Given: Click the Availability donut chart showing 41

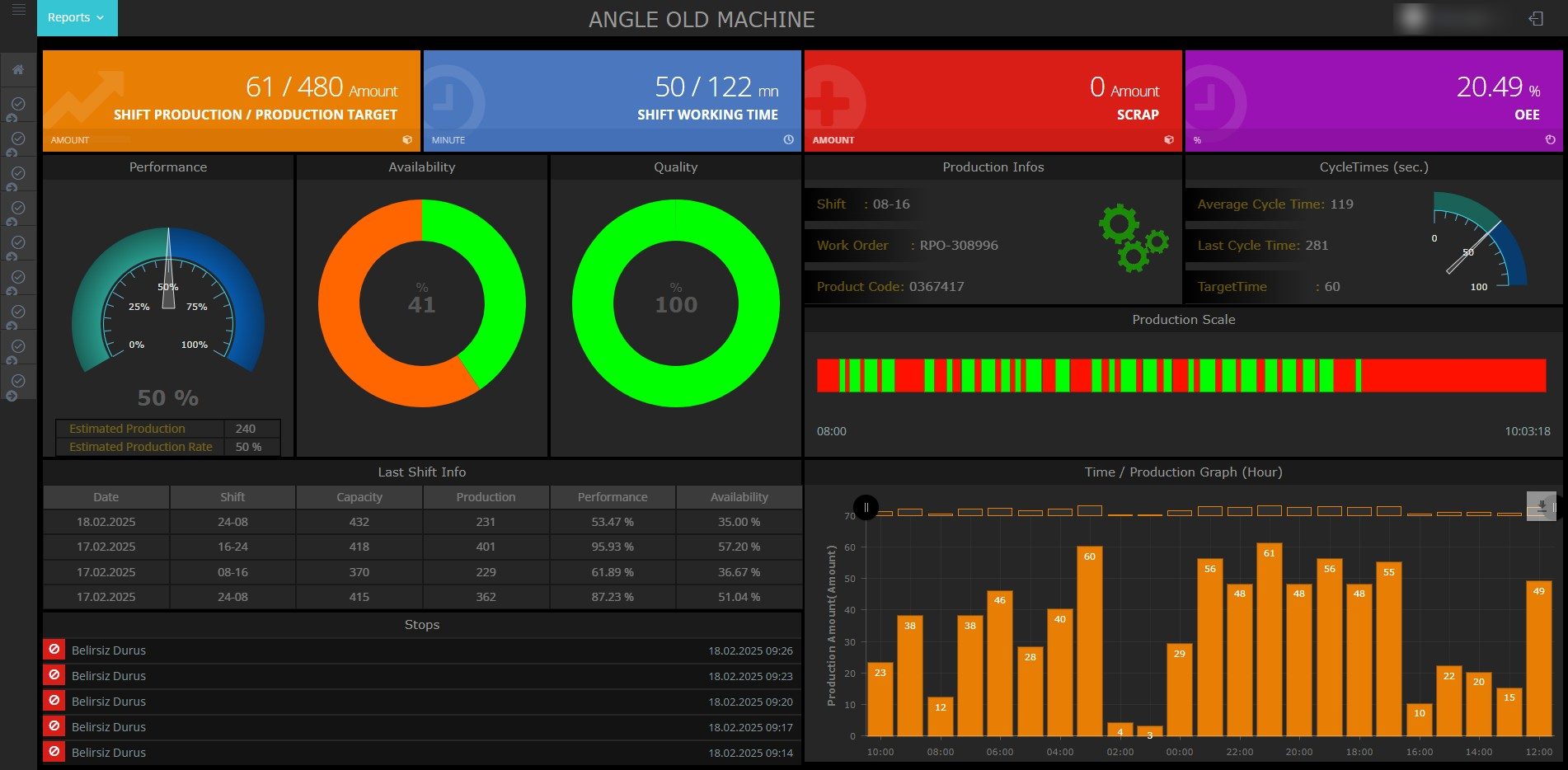Looking at the screenshot, I should pyautogui.click(x=422, y=303).
